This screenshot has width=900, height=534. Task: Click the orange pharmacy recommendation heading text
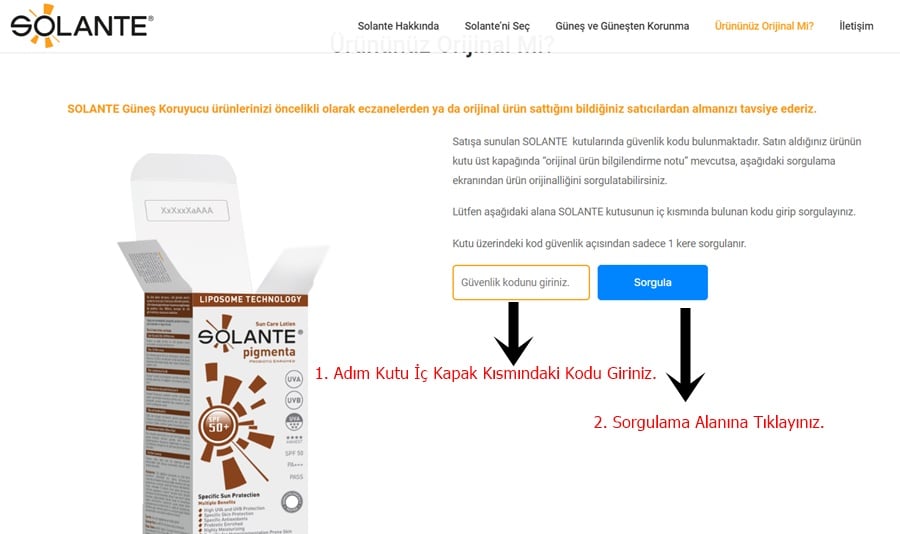point(441,109)
